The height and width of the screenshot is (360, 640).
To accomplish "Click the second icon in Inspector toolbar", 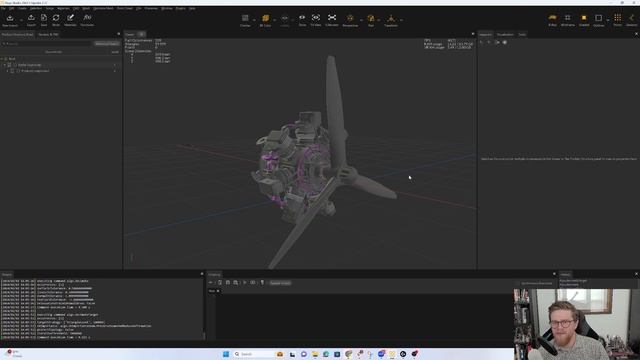I will pyautogui.click(x=489, y=42).
